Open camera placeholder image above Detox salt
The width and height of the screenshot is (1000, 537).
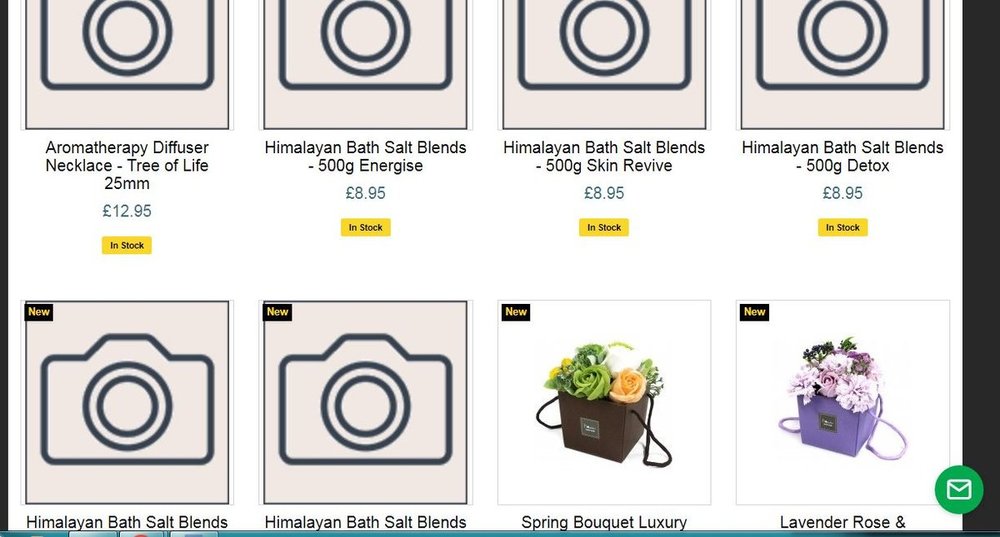pyautogui.click(x=842, y=64)
